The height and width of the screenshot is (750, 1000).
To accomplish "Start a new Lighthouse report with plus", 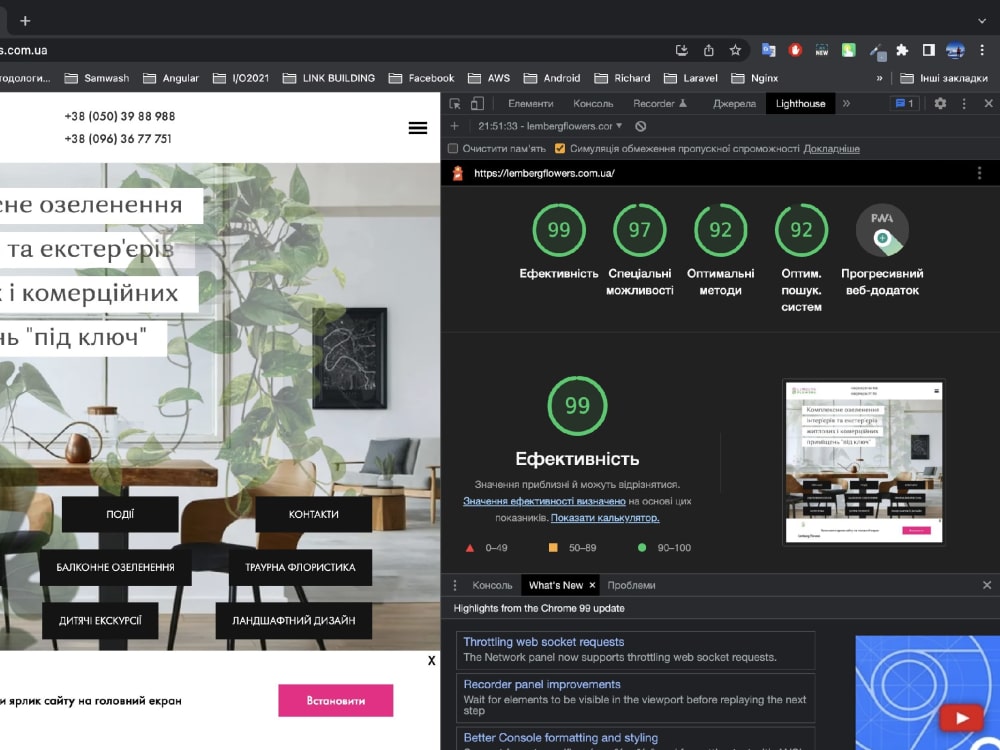I will tap(455, 126).
